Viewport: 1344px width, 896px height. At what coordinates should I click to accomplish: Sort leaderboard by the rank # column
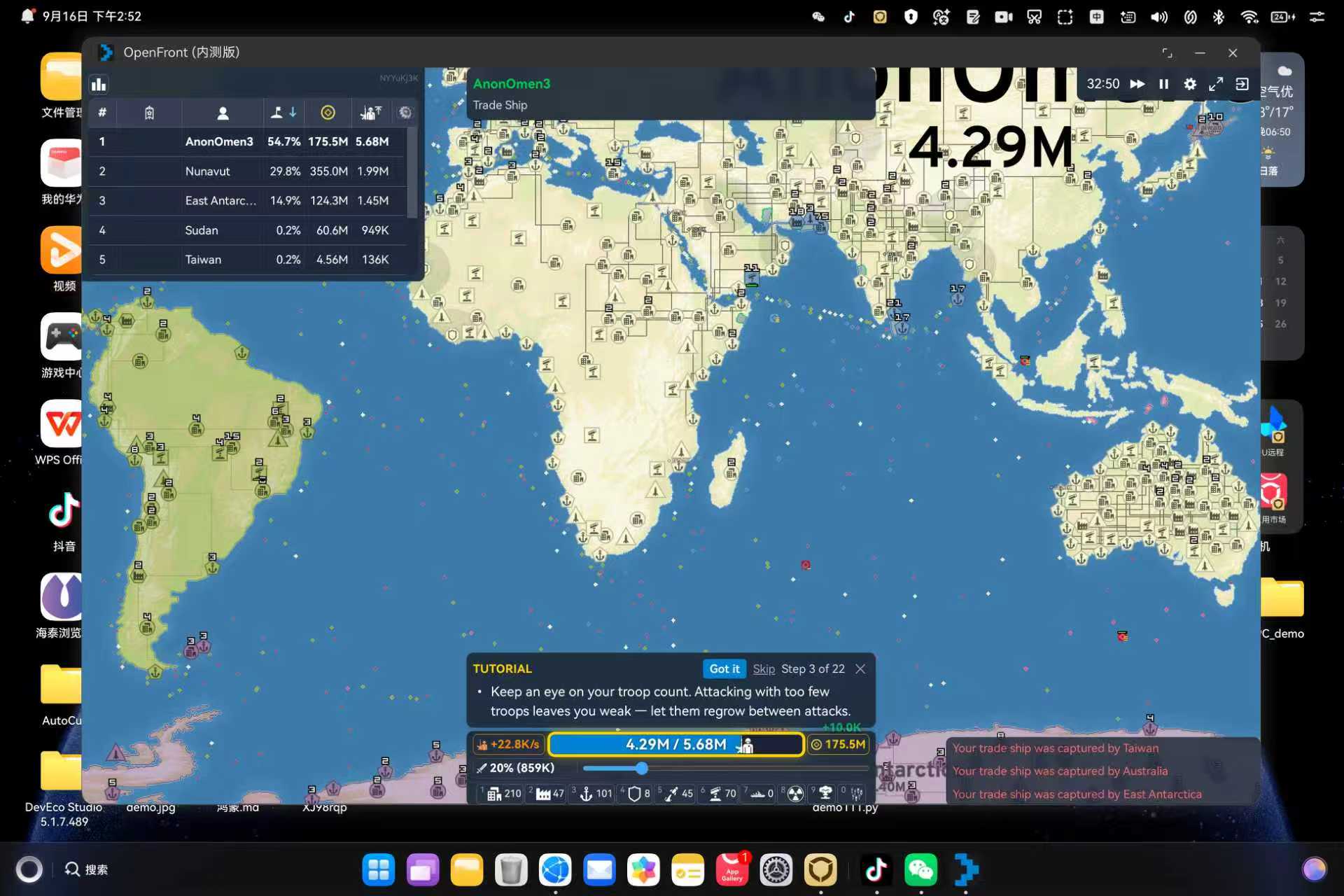102,113
